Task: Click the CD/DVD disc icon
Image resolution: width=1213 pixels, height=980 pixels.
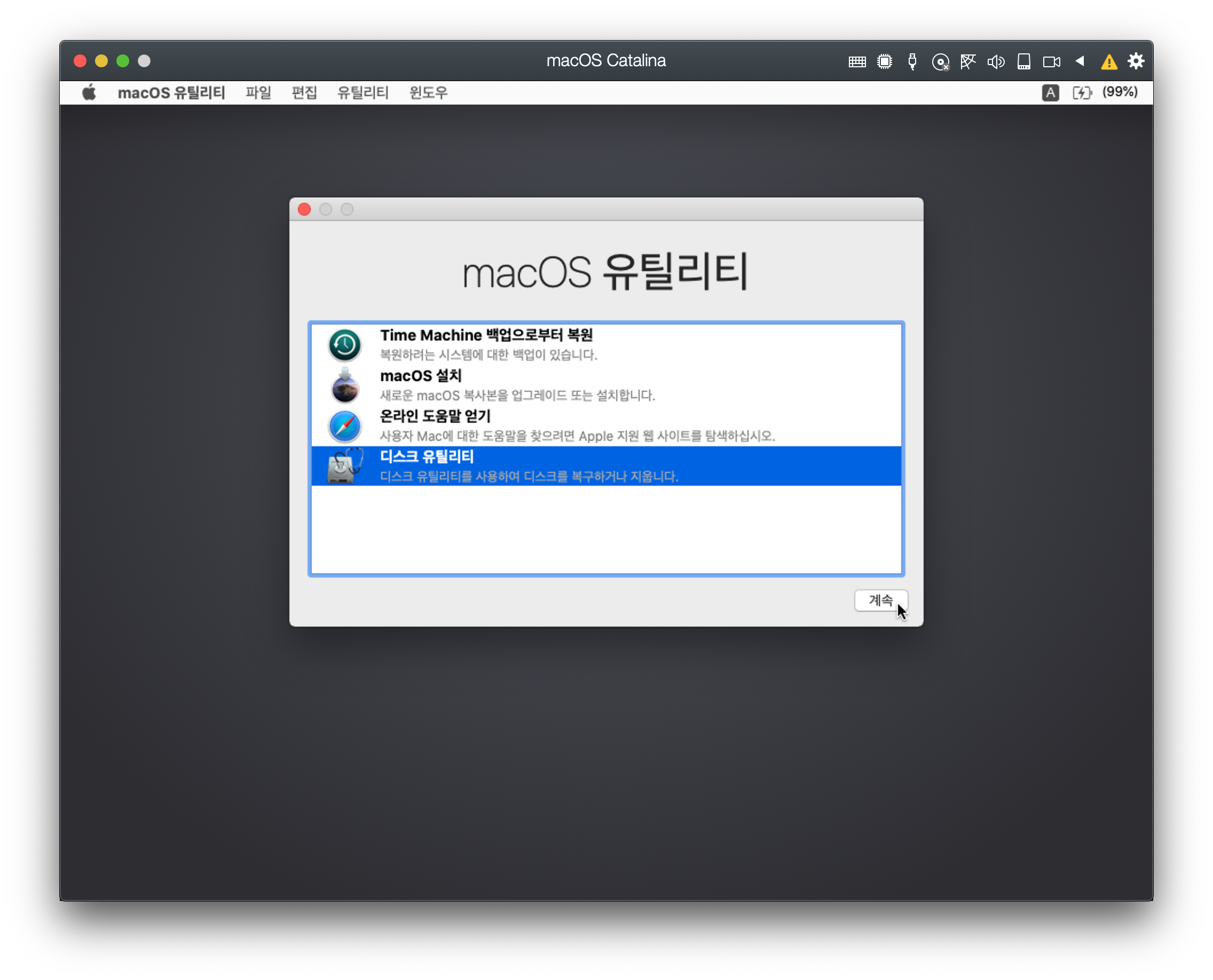Action: (x=940, y=62)
